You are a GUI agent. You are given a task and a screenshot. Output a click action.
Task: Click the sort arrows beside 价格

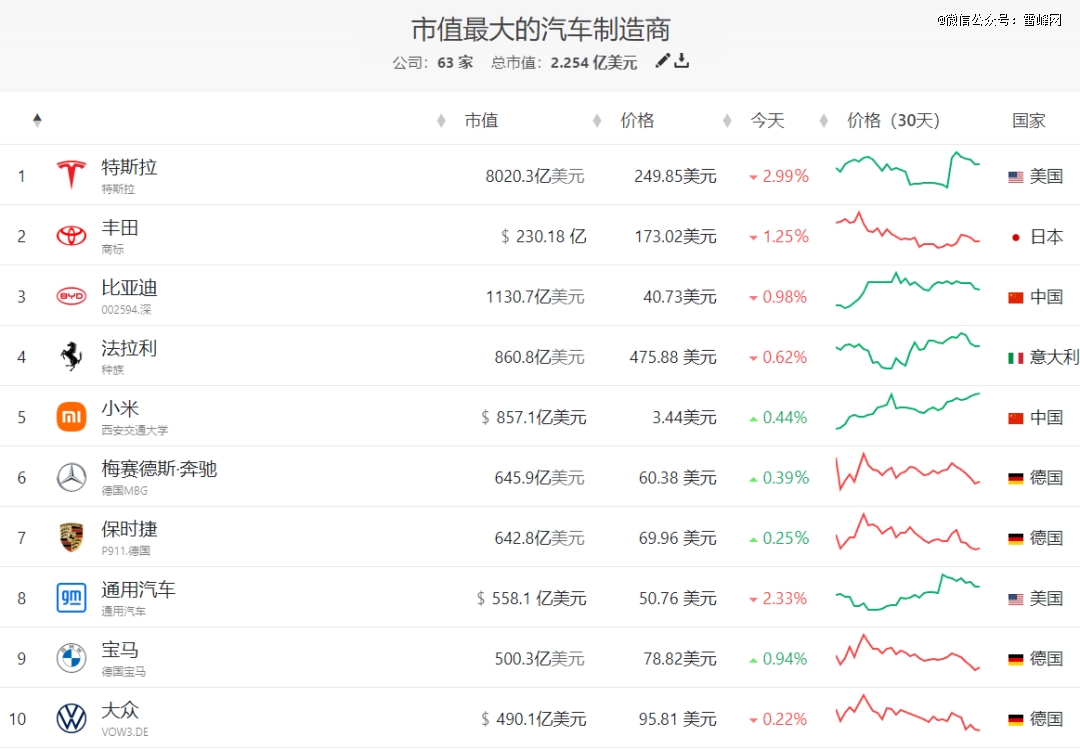coord(597,121)
